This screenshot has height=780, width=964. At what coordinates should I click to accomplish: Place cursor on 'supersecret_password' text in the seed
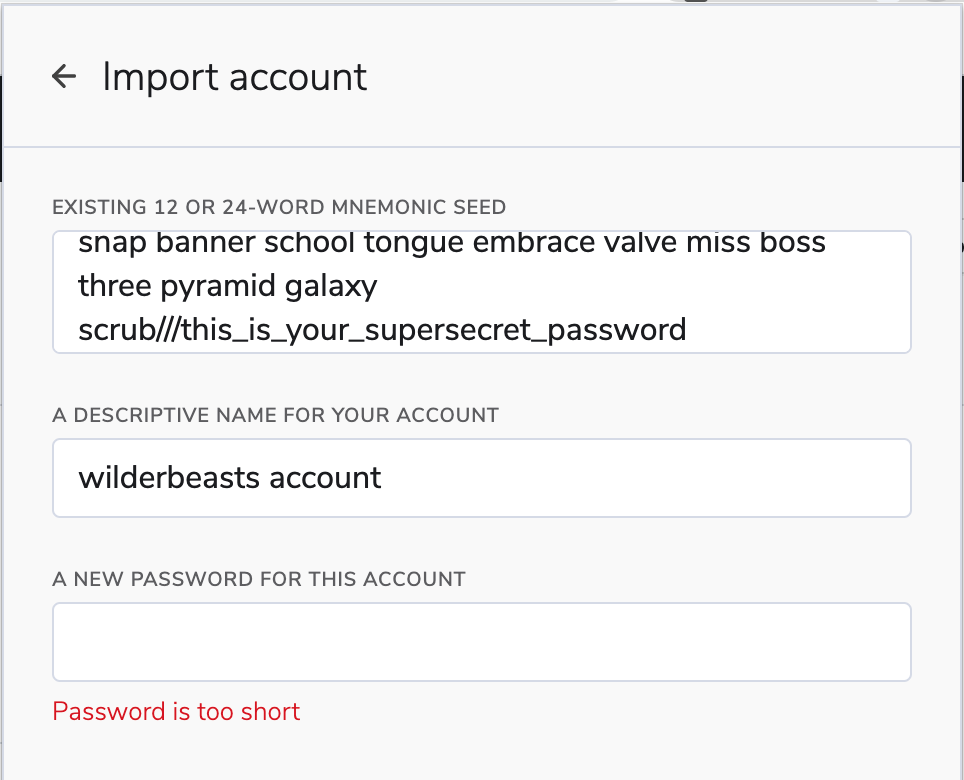526,331
